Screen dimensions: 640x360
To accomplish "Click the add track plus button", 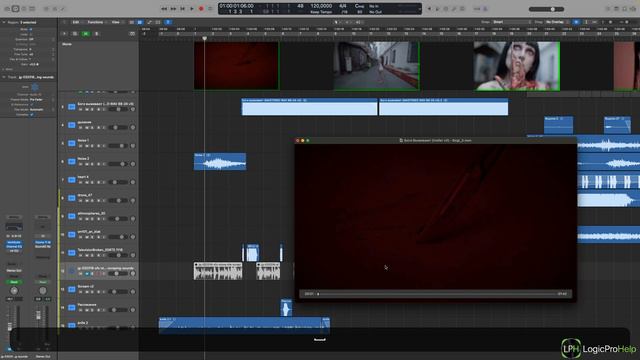I will coord(64,33).
